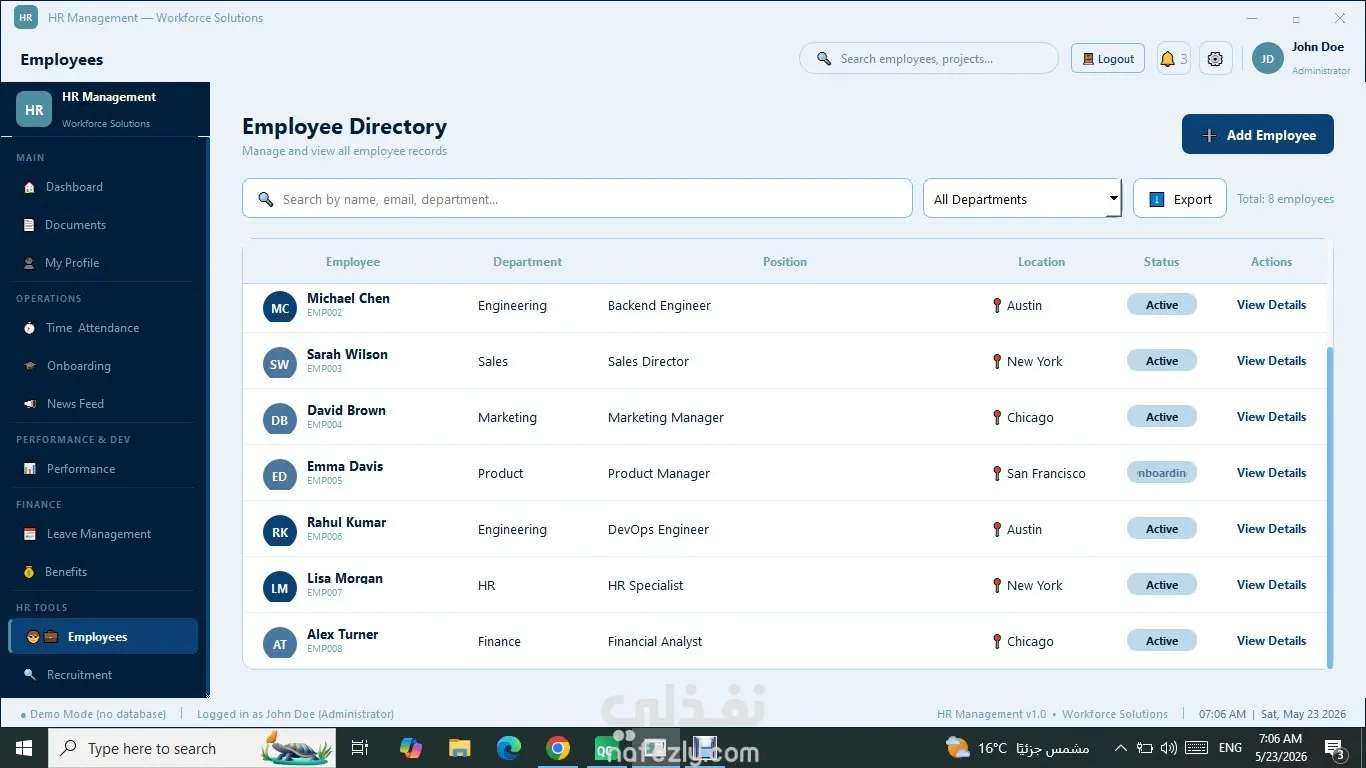The image size is (1366, 768).
Task: Click the JD user avatar
Action: coord(1267,59)
